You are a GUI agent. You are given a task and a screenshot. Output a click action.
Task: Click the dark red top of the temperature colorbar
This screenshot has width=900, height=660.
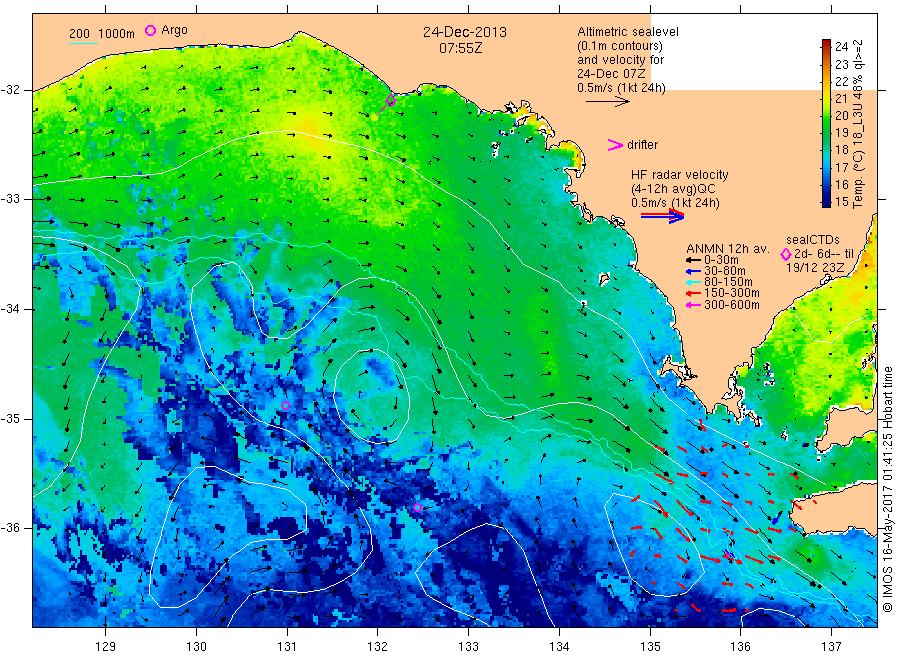click(x=826, y=44)
